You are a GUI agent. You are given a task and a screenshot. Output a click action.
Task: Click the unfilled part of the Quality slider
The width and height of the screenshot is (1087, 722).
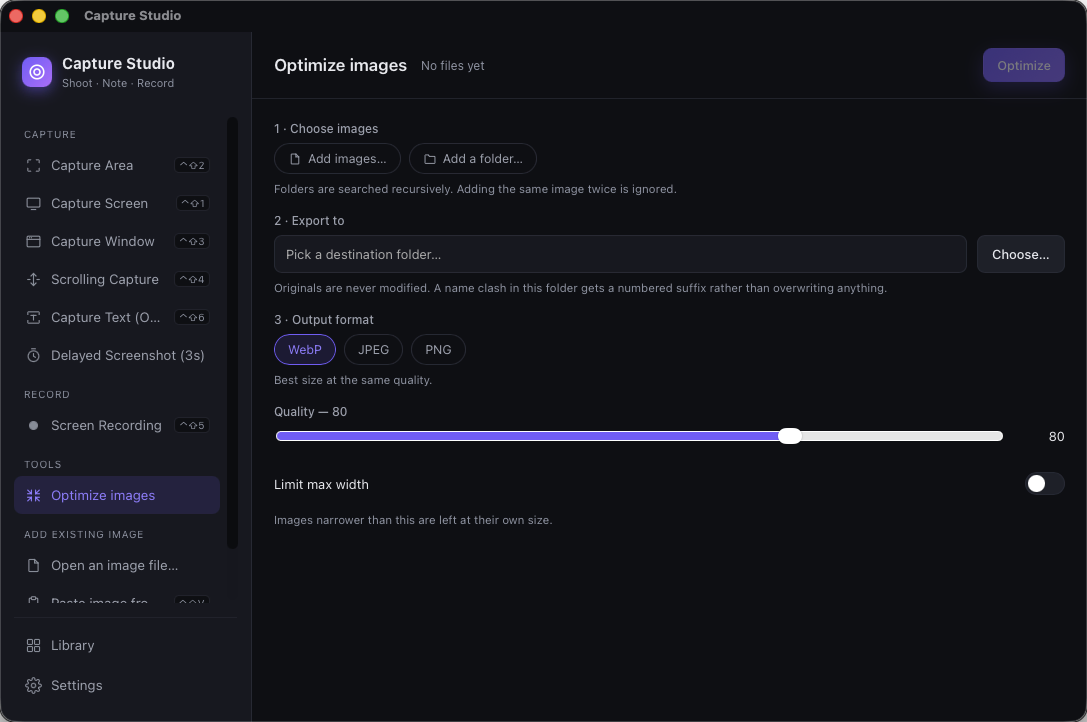point(901,436)
